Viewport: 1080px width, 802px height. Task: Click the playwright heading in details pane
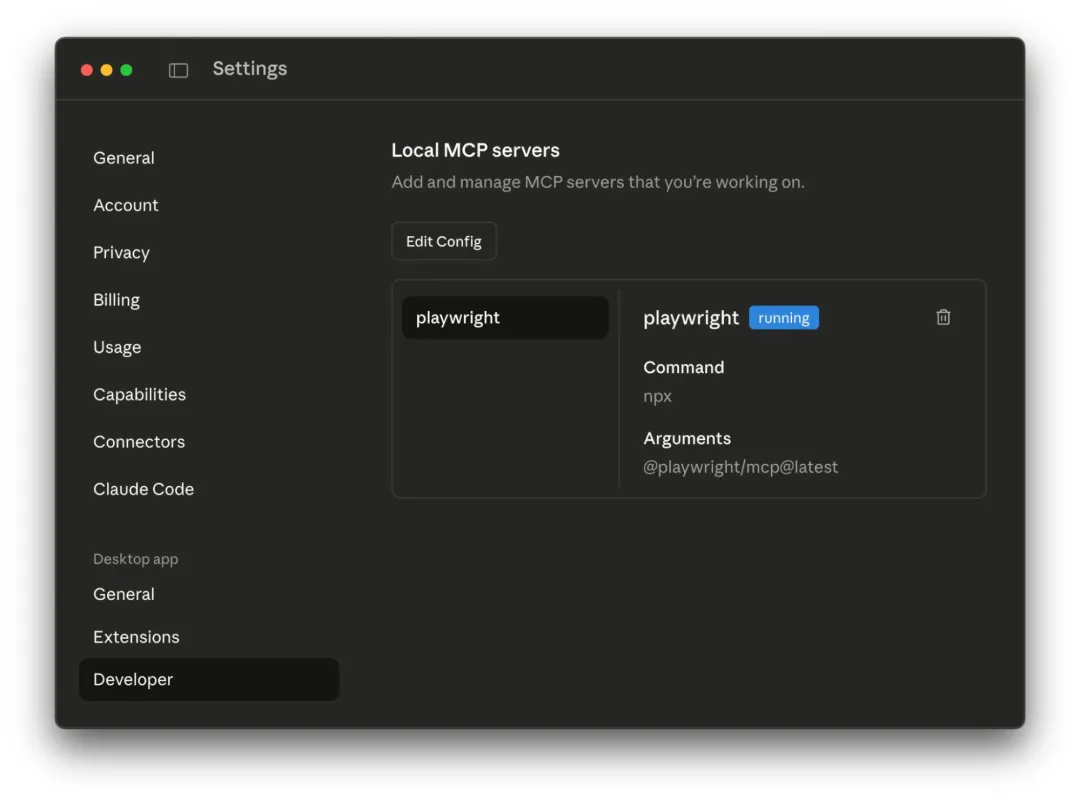pos(691,318)
